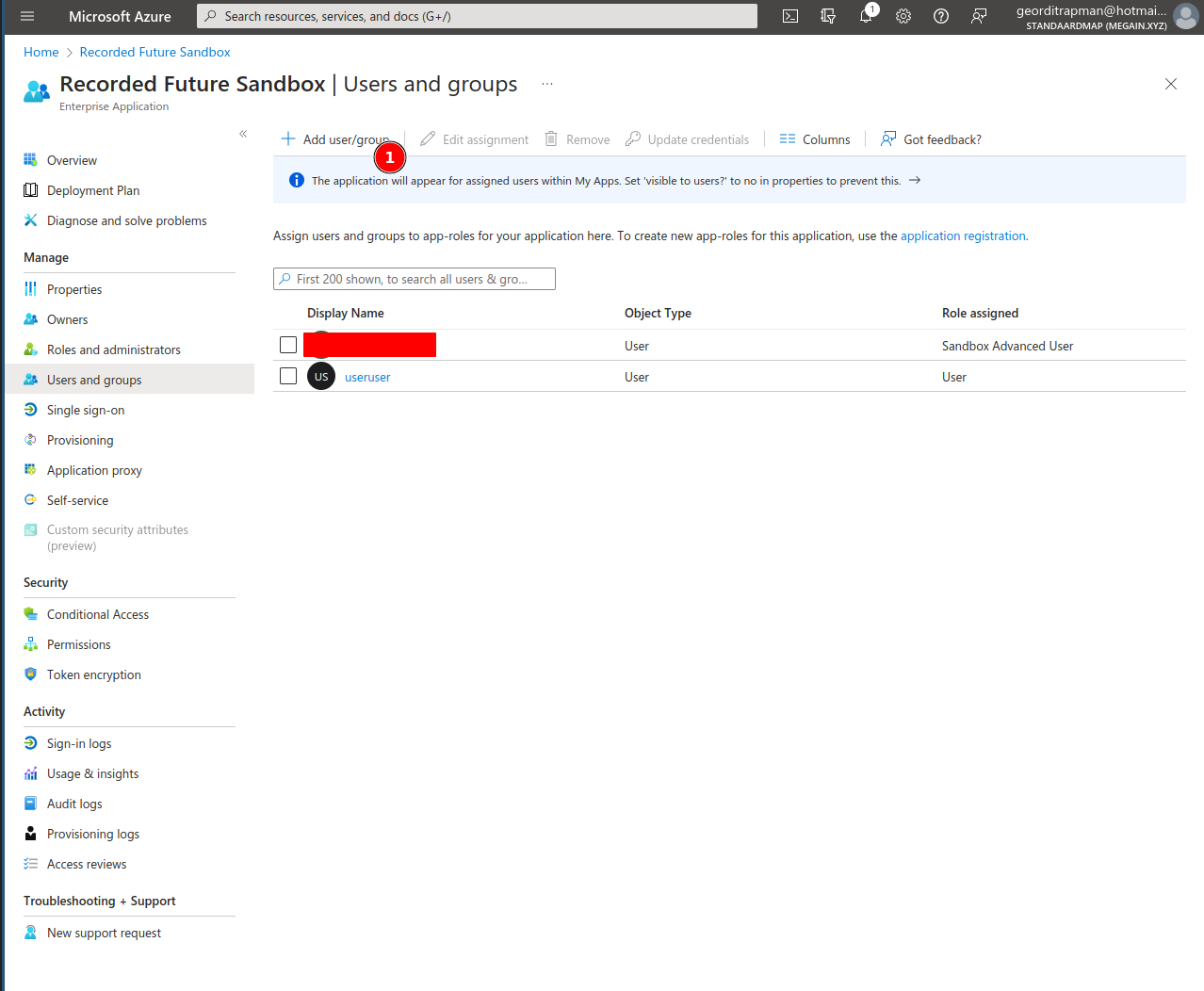1204x991 pixels.
Task: Open the Cloud Shell icon in top bar
Action: pos(790,16)
